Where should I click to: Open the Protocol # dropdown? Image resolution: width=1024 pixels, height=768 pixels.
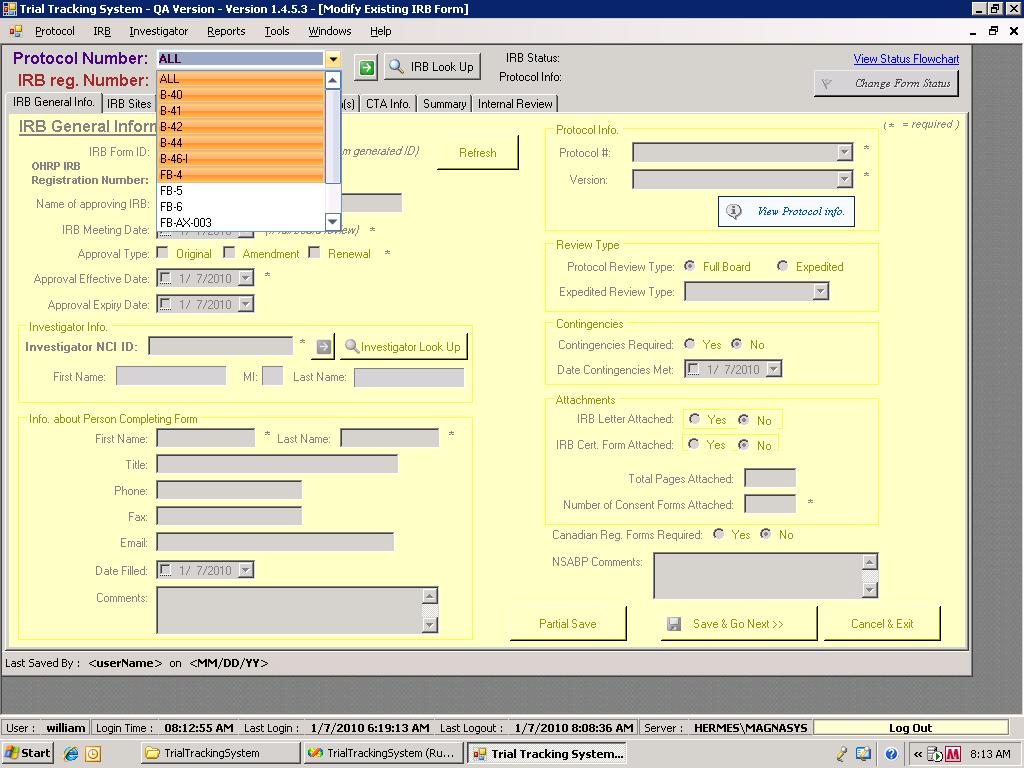[844, 152]
